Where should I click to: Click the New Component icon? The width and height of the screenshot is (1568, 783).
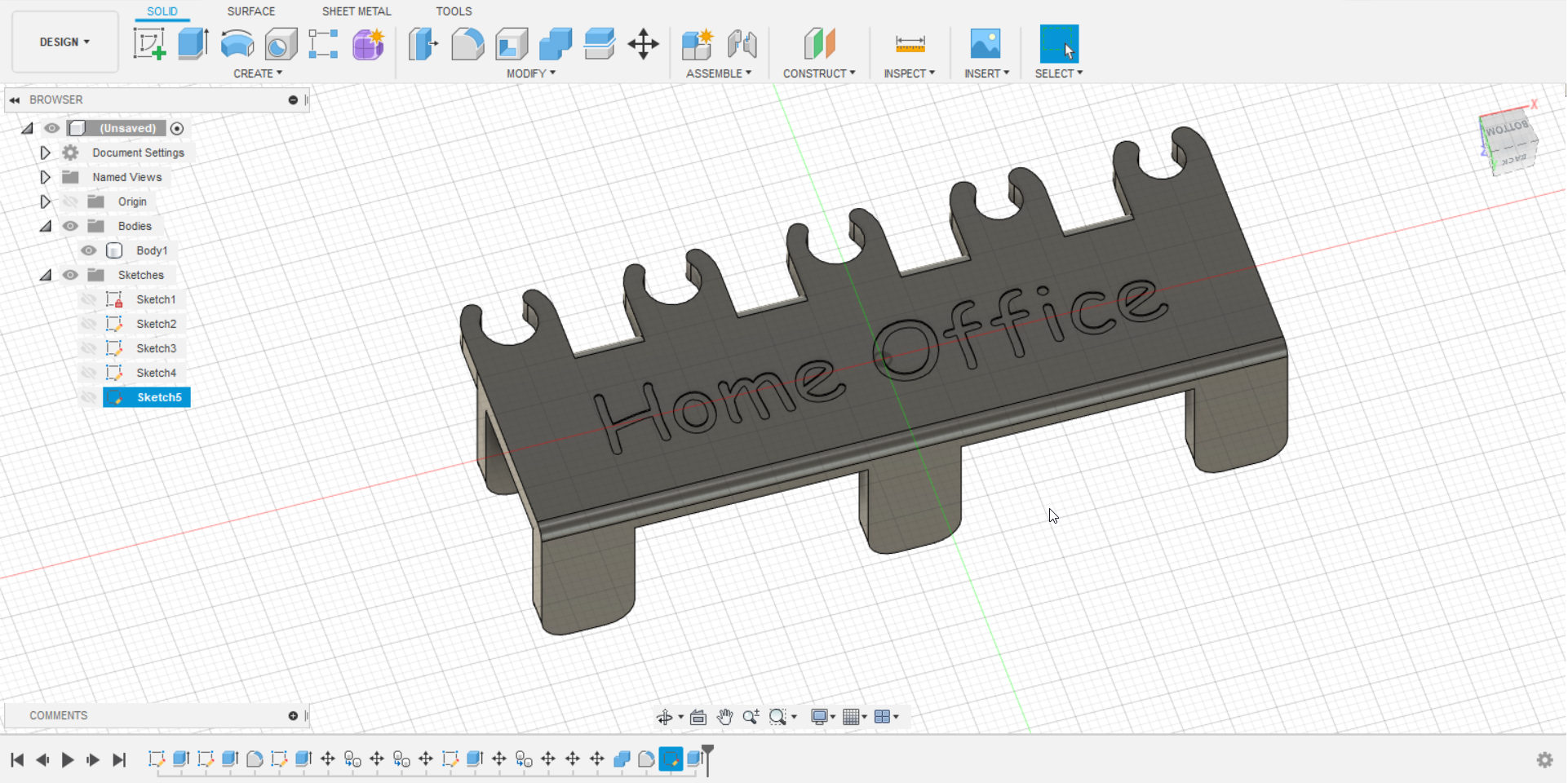[698, 44]
